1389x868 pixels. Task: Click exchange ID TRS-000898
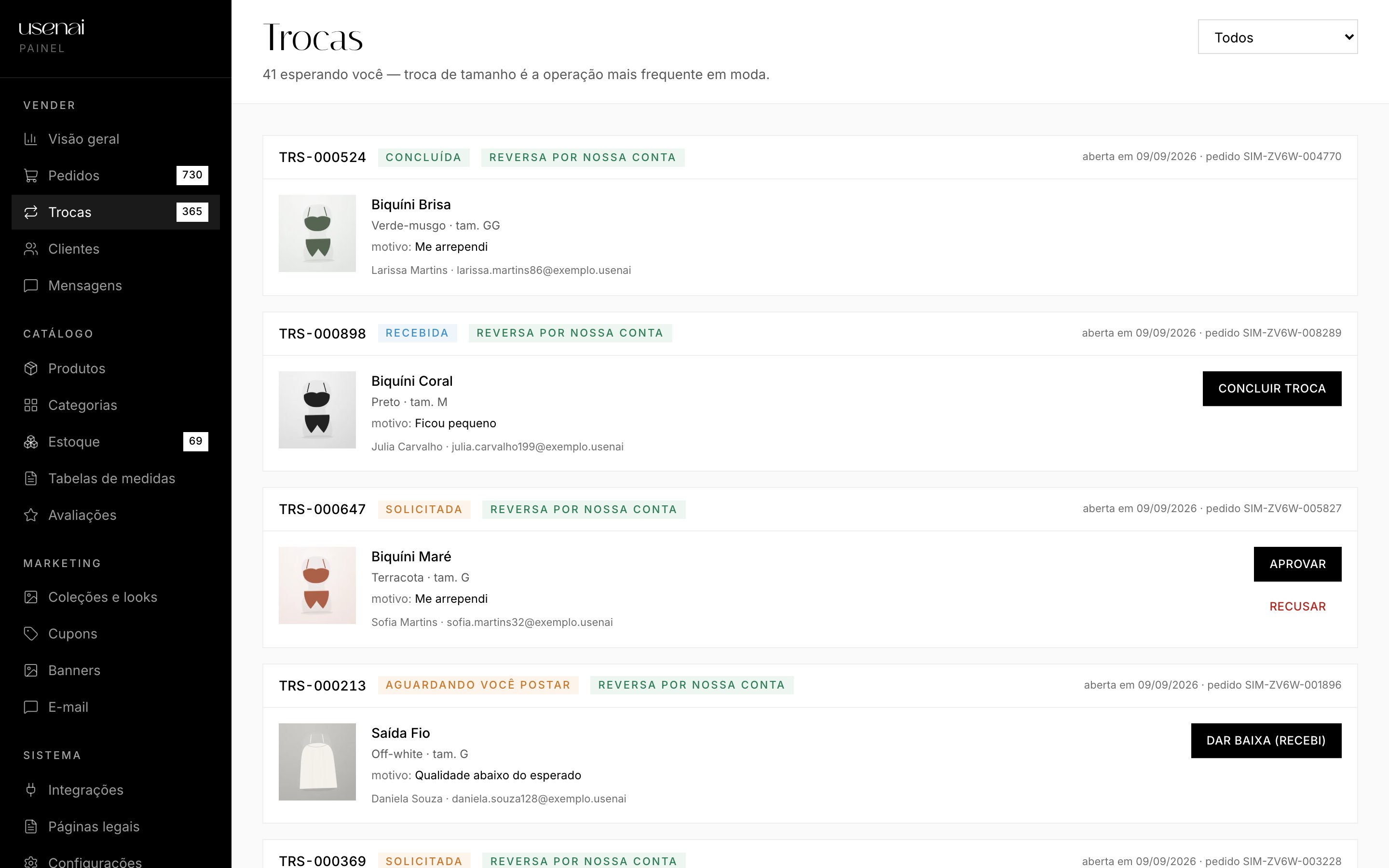coord(322,334)
